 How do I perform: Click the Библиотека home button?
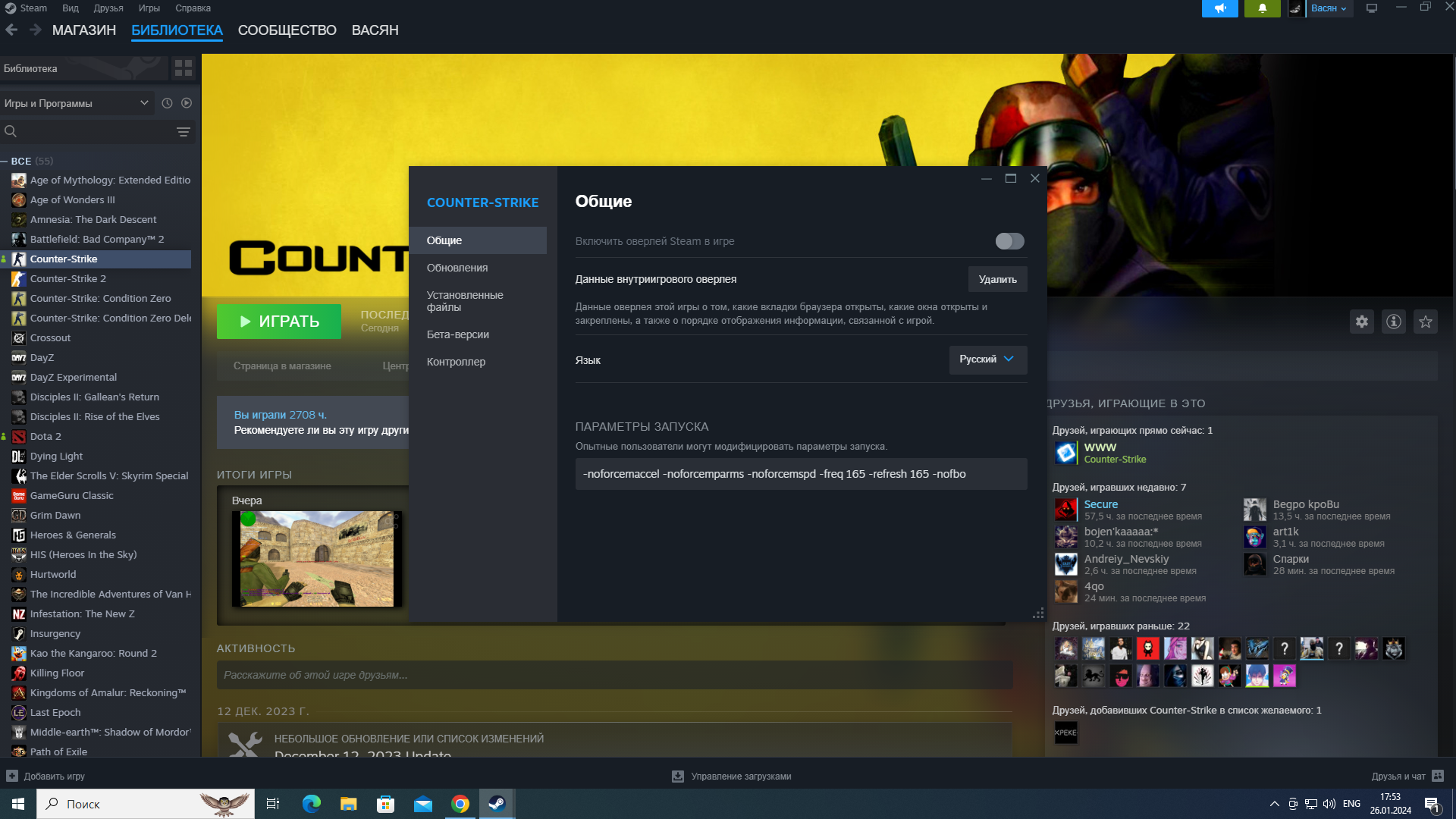tap(83, 68)
